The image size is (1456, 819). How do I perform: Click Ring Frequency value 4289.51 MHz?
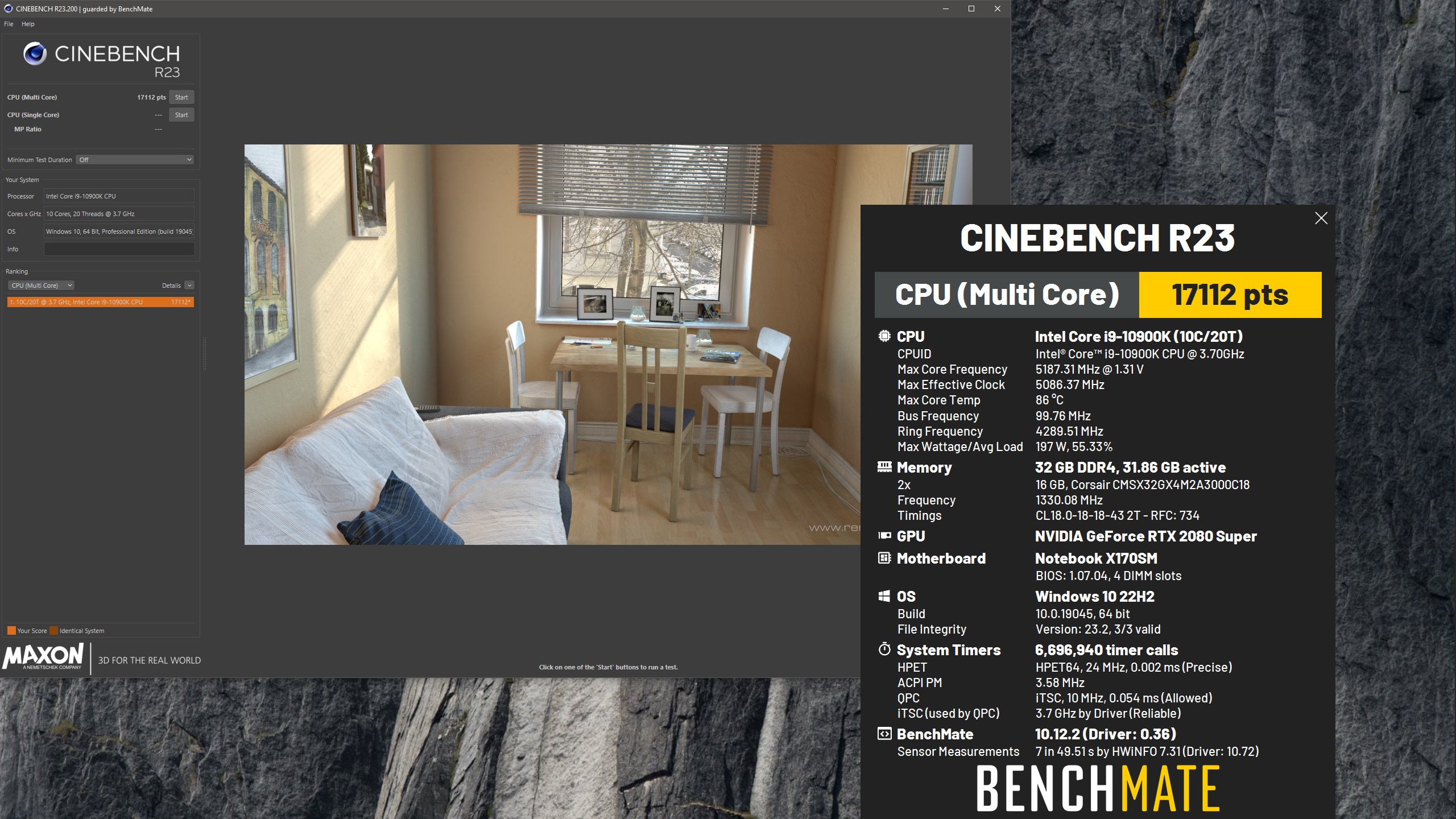click(x=1069, y=431)
